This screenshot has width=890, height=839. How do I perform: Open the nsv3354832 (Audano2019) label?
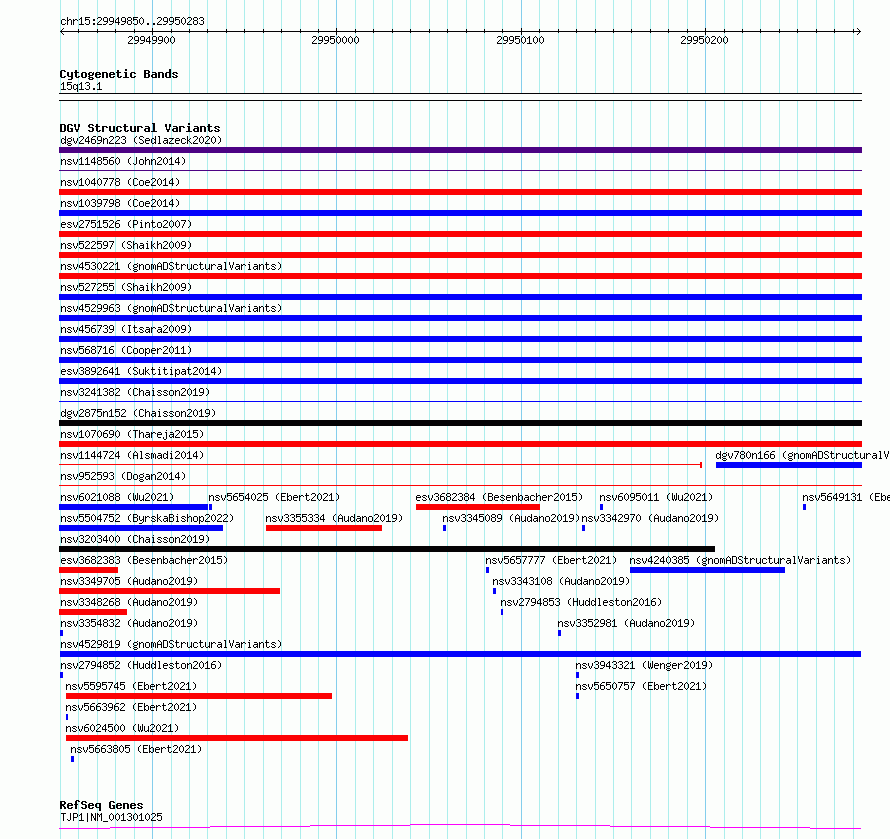point(129,623)
